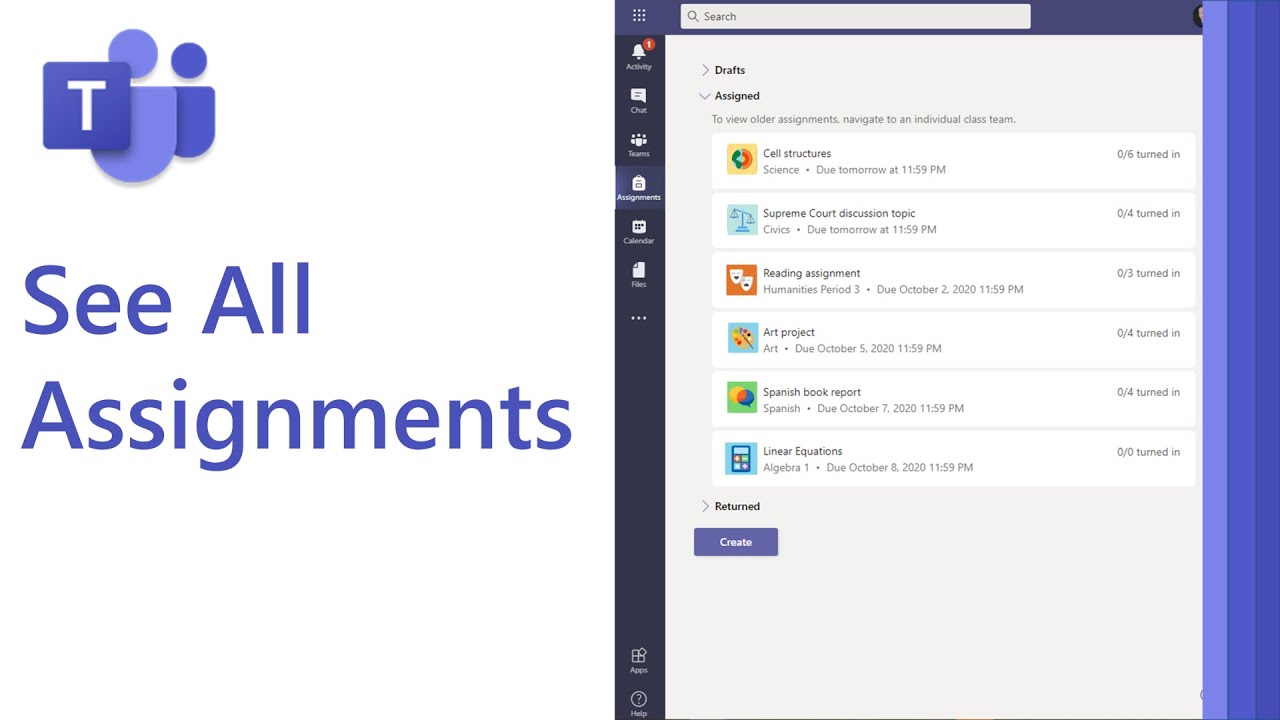Click '0/3 turned in' for Reading assignment

pyautogui.click(x=1148, y=273)
